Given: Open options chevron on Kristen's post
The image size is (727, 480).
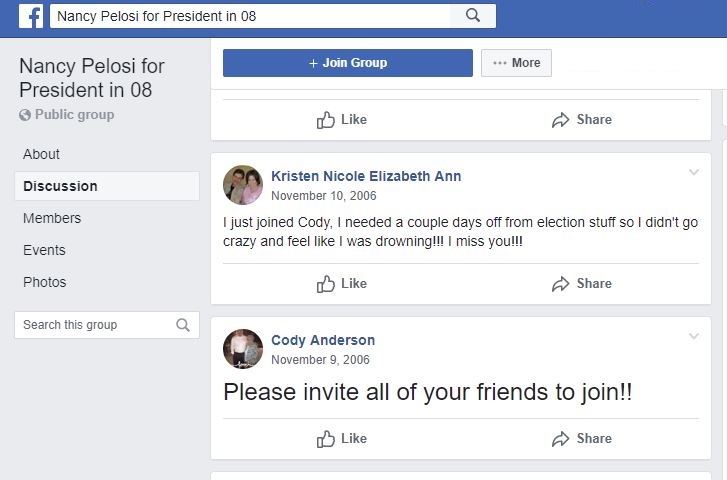Looking at the screenshot, I should [694, 173].
